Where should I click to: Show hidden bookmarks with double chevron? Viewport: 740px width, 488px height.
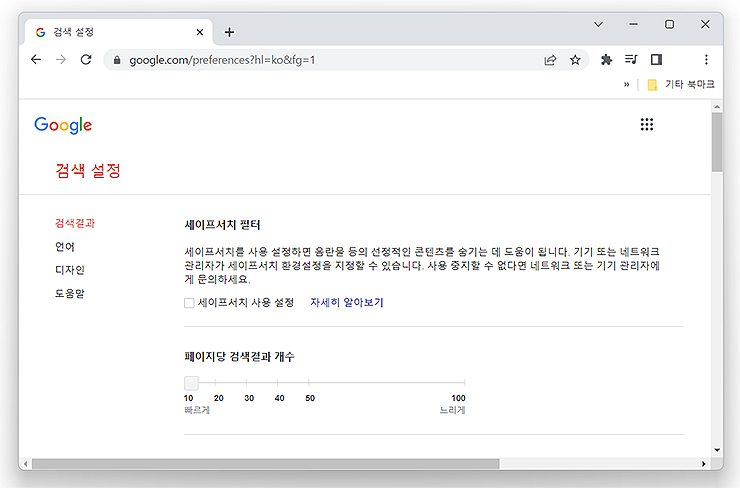[x=626, y=84]
